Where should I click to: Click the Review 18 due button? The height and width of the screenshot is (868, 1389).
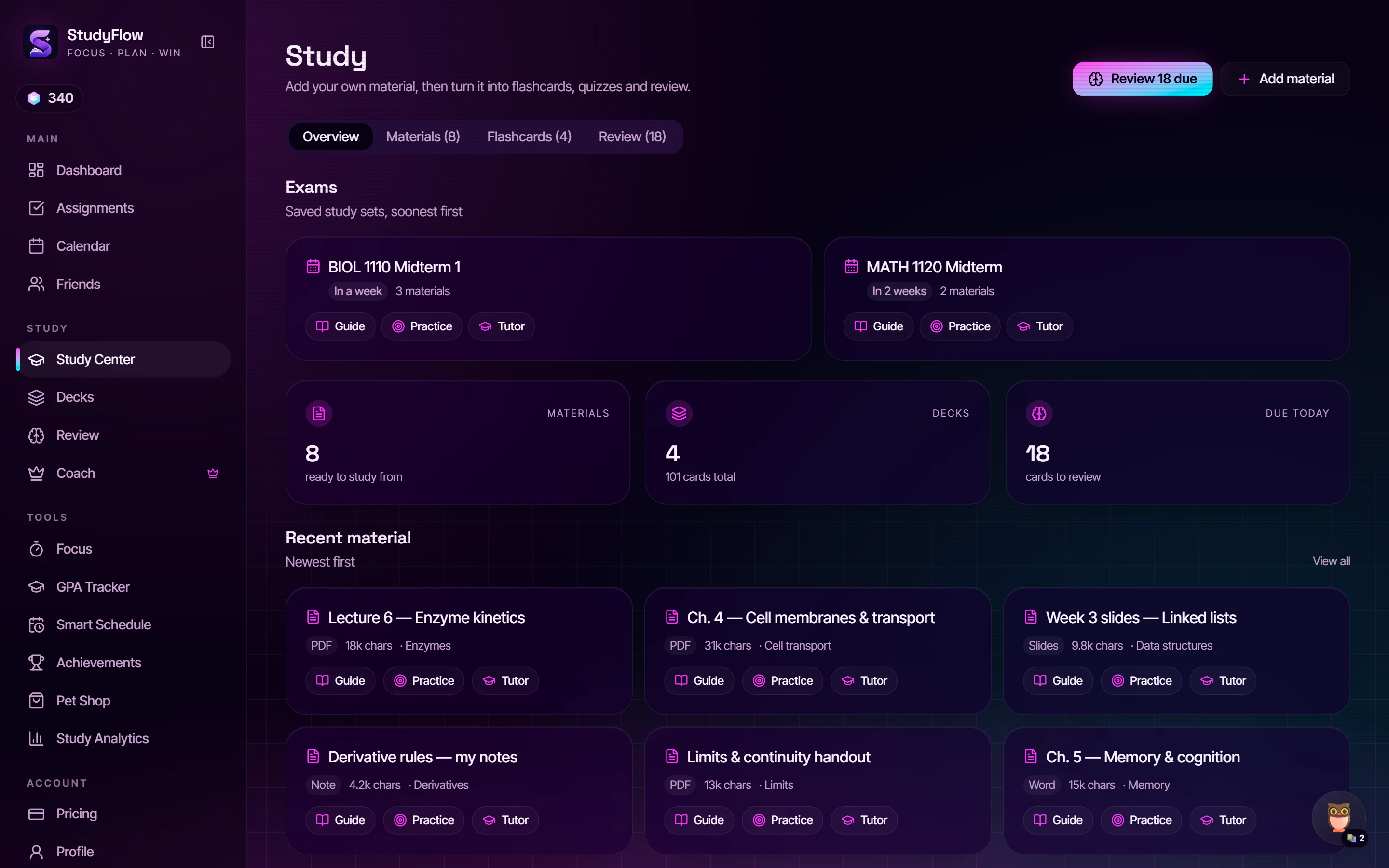(1142, 79)
